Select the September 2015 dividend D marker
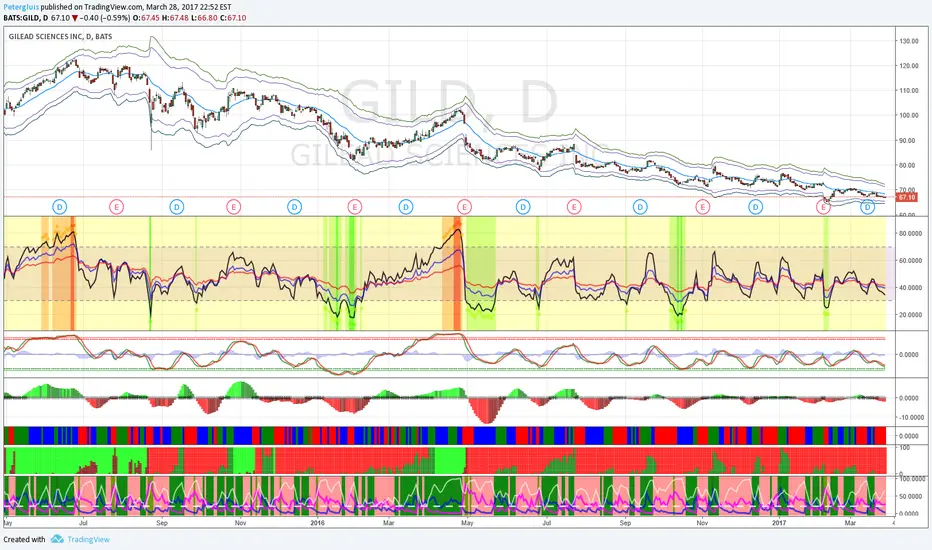Screen dimensions: 932x550 click(177, 207)
